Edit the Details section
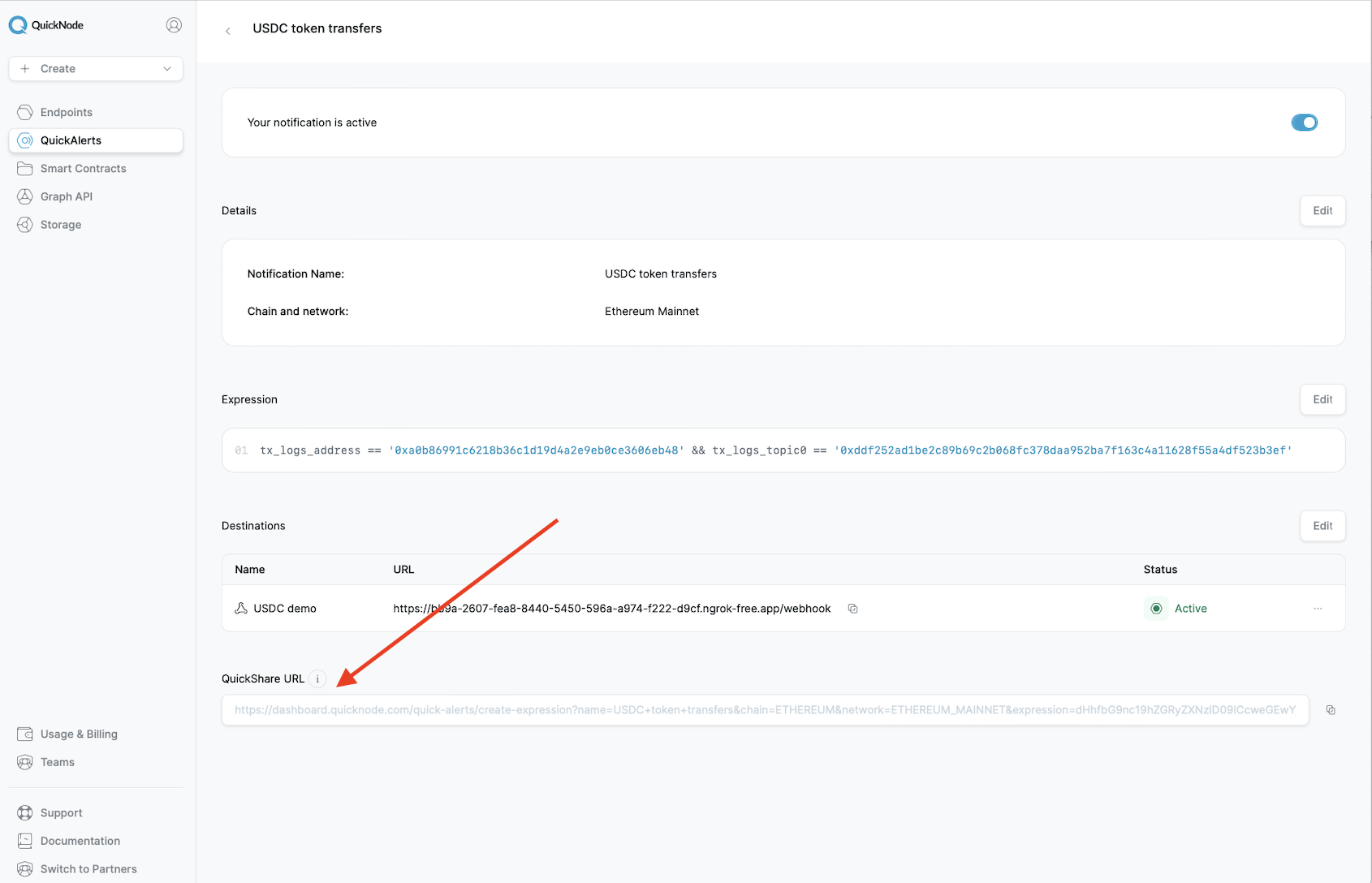1372x883 pixels. [1322, 211]
